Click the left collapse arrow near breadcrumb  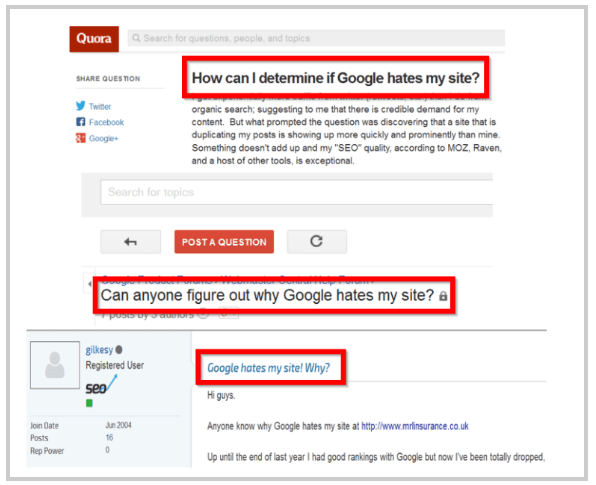point(89,284)
